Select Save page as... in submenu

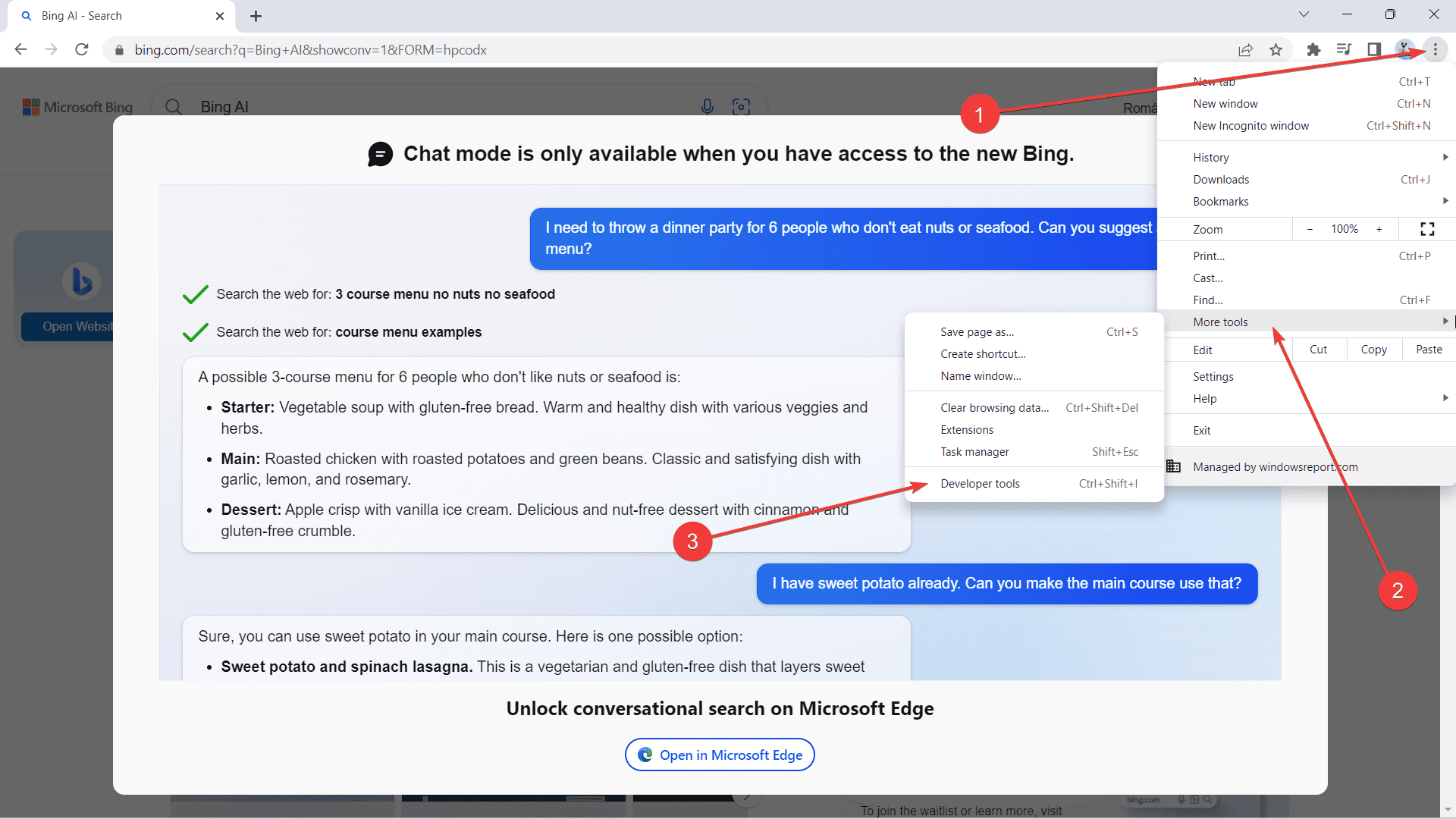[1034, 332]
